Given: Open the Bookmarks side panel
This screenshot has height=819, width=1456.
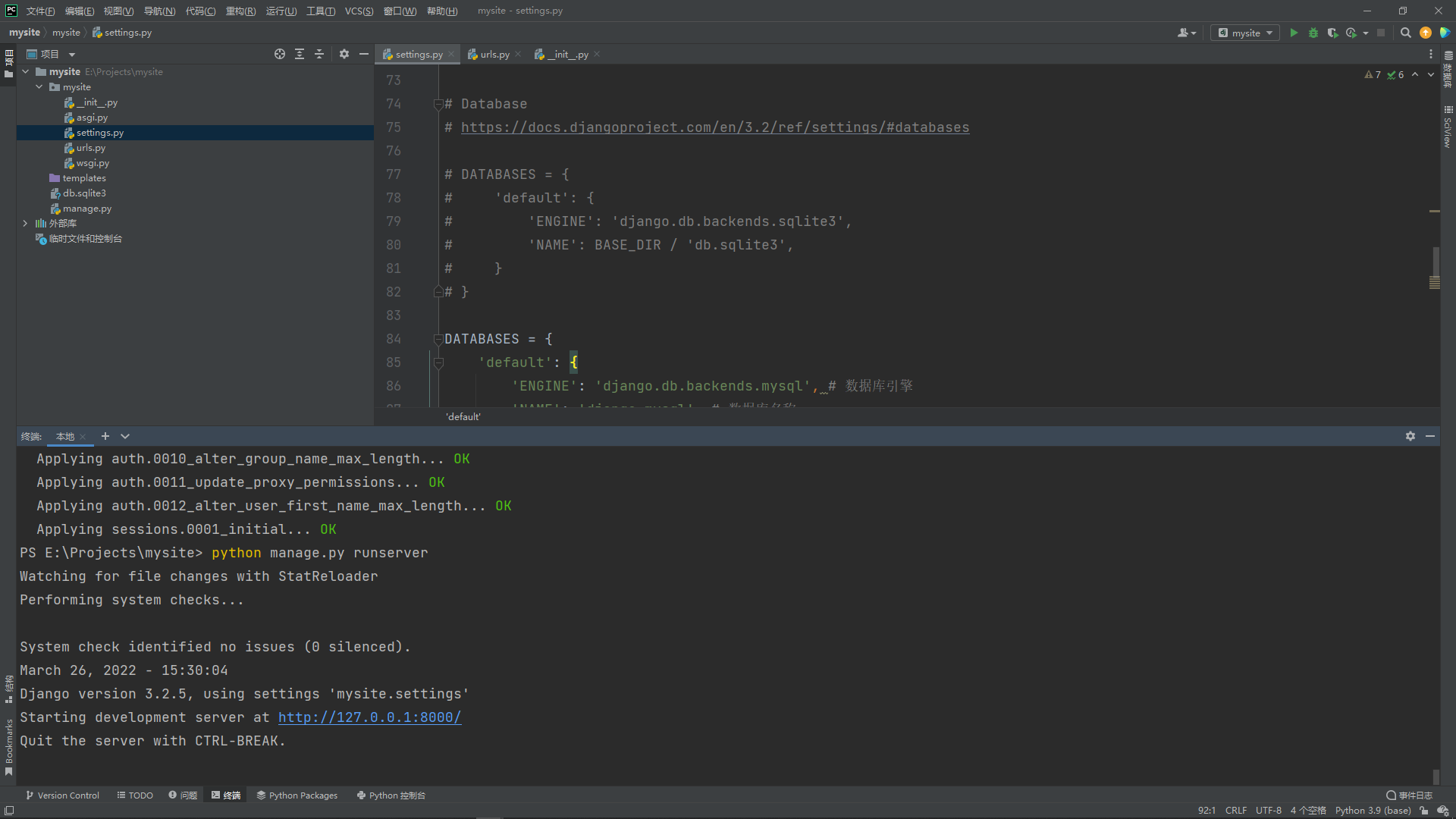Looking at the screenshot, I should pyautogui.click(x=8, y=746).
